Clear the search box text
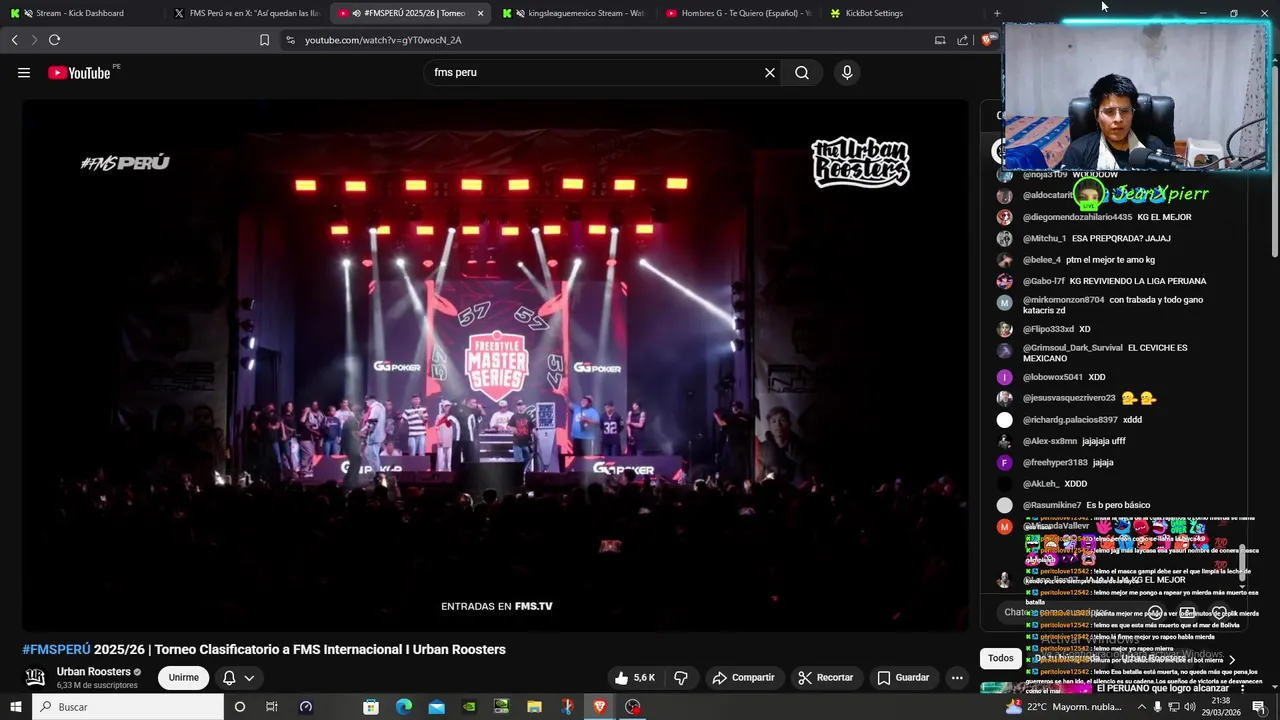Screen dimensions: 1280x720 point(770,72)
